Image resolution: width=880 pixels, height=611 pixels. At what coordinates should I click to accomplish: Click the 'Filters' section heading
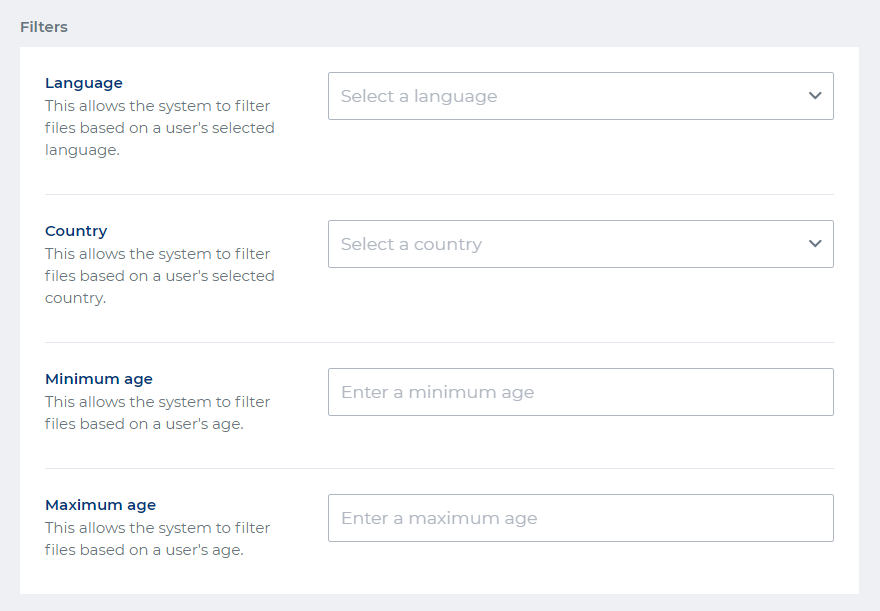click(x=44, y=27)
